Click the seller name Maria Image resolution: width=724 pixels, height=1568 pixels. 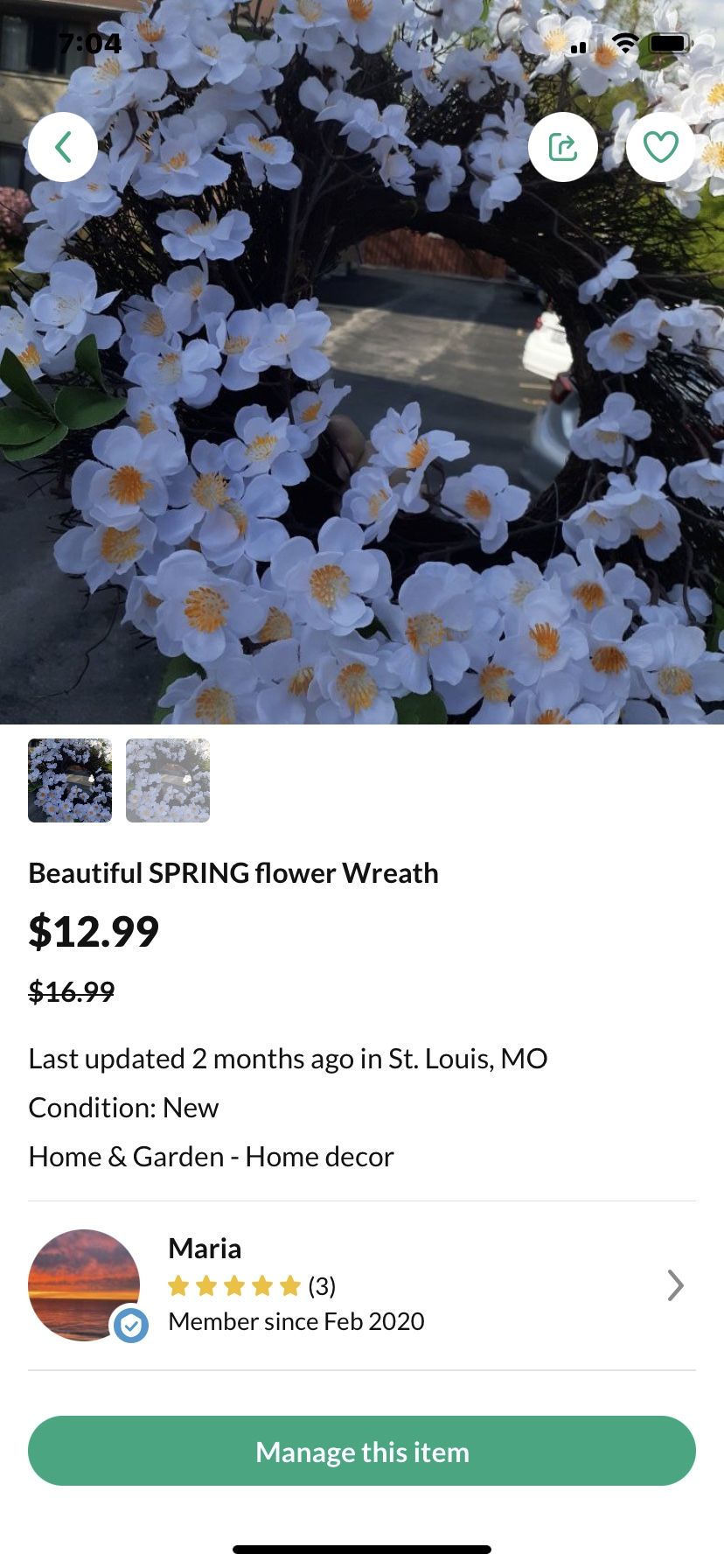tap(205, 1249)
